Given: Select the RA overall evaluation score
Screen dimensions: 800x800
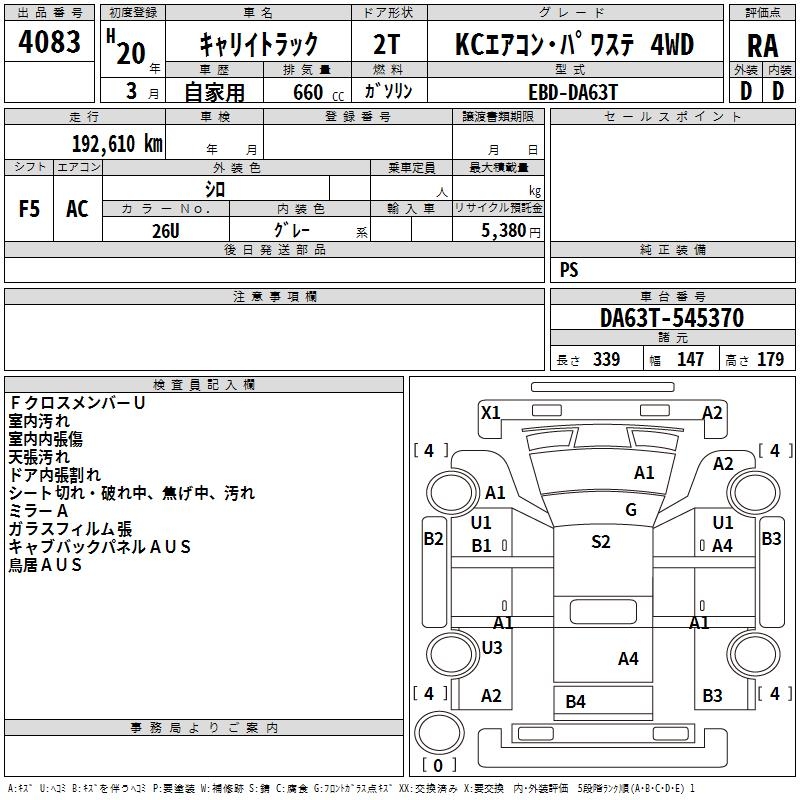Looking at the screenshot, I should tap(763, 45).
